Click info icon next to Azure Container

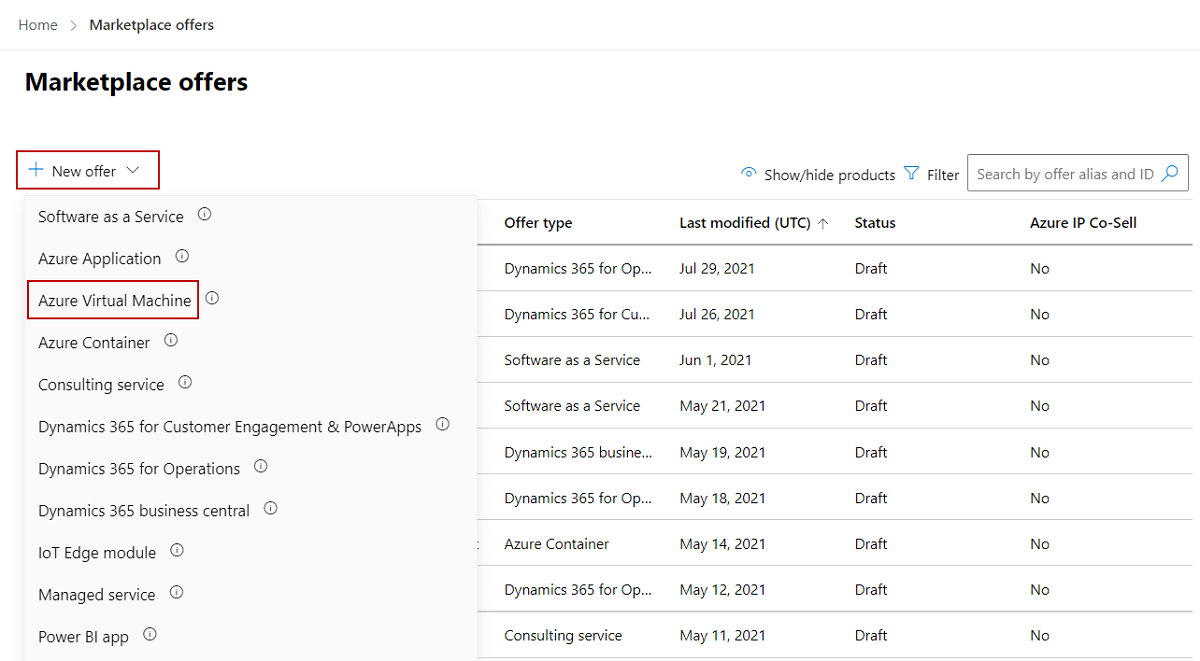(171, 340)
